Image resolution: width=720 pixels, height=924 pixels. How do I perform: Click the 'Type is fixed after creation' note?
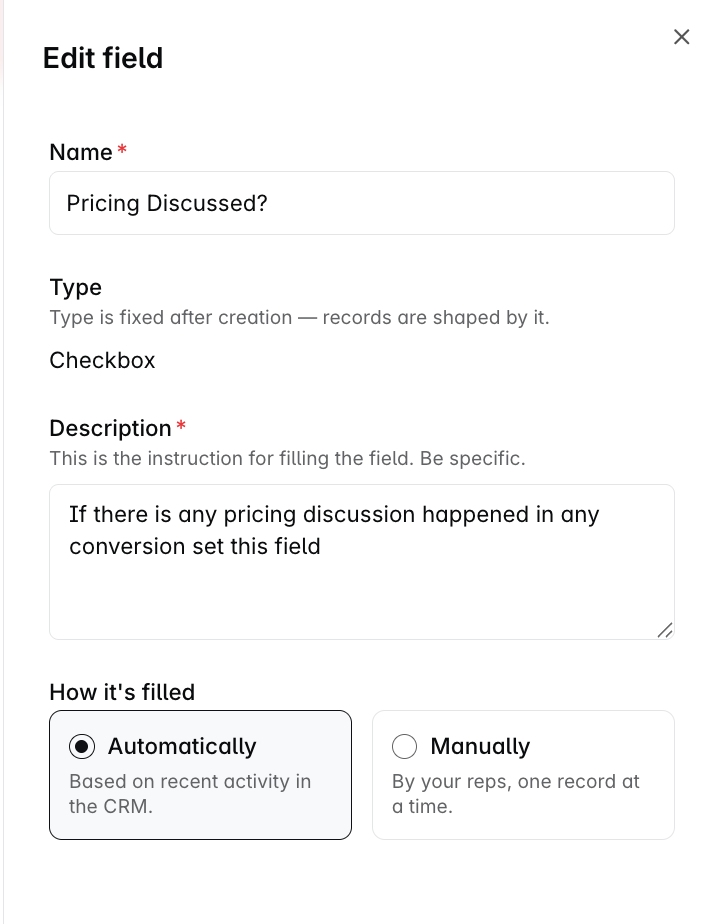[299, 318]
